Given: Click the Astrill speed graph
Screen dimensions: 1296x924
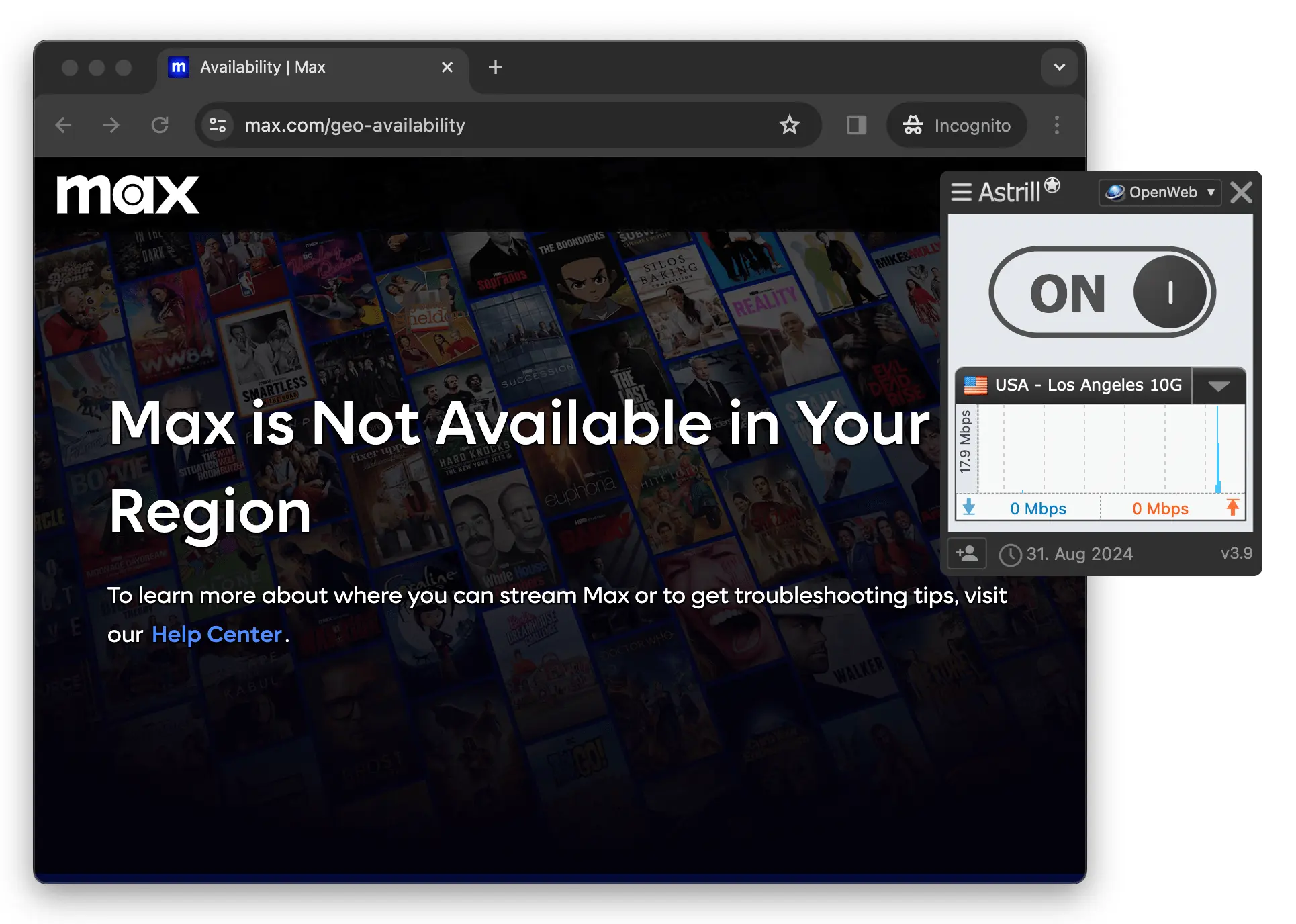Looking at the screenshot, I should (1111, 449).
